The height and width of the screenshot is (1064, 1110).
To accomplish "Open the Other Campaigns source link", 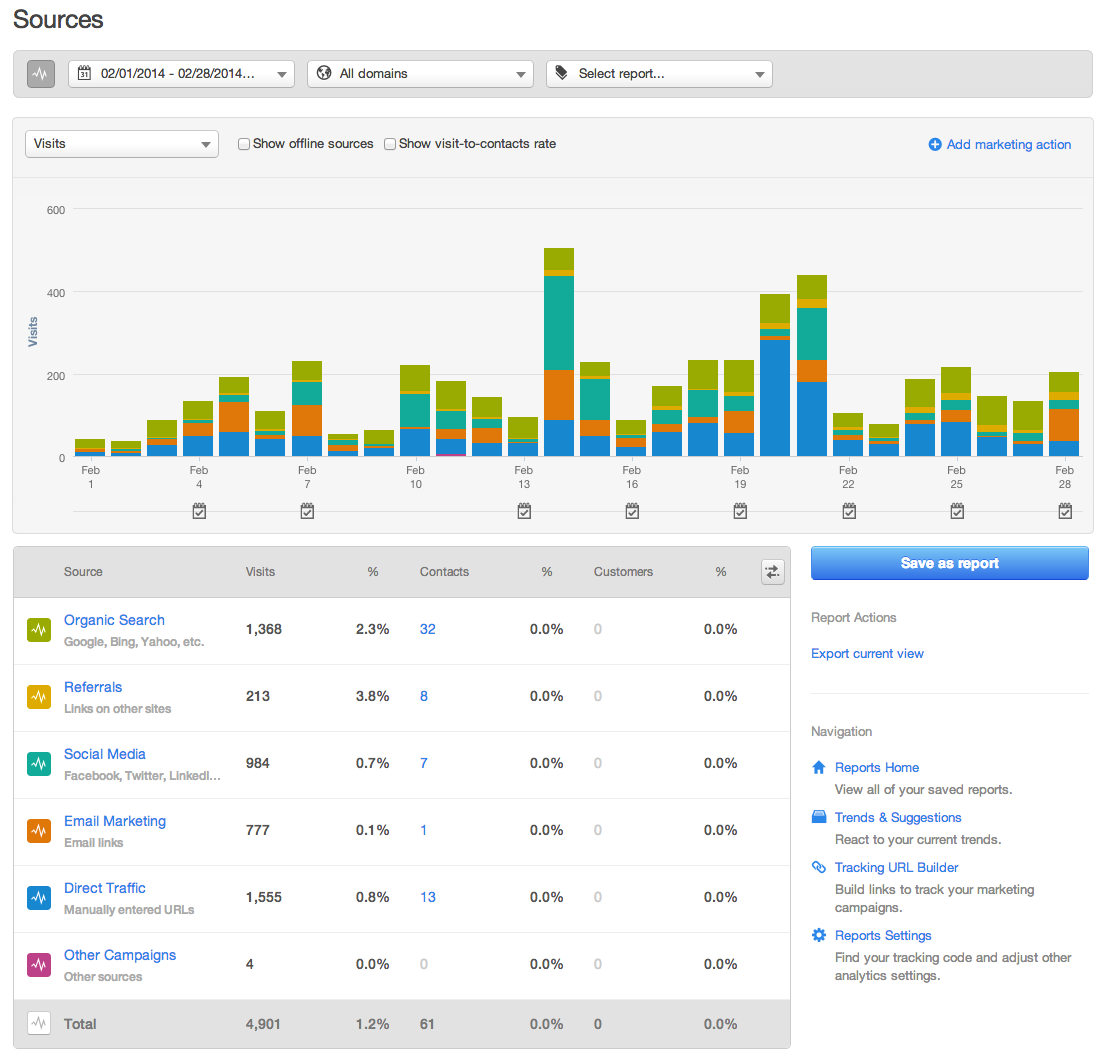I will coord(120,955).
